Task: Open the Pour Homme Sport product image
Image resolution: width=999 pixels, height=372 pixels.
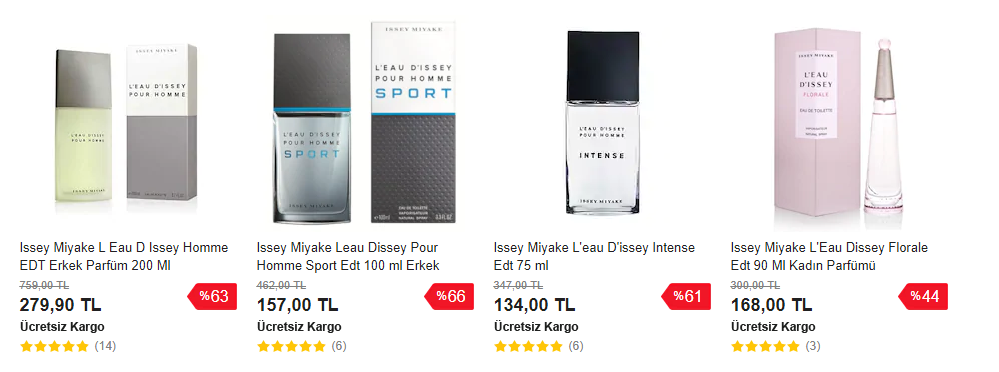Action: pos(365,122)
